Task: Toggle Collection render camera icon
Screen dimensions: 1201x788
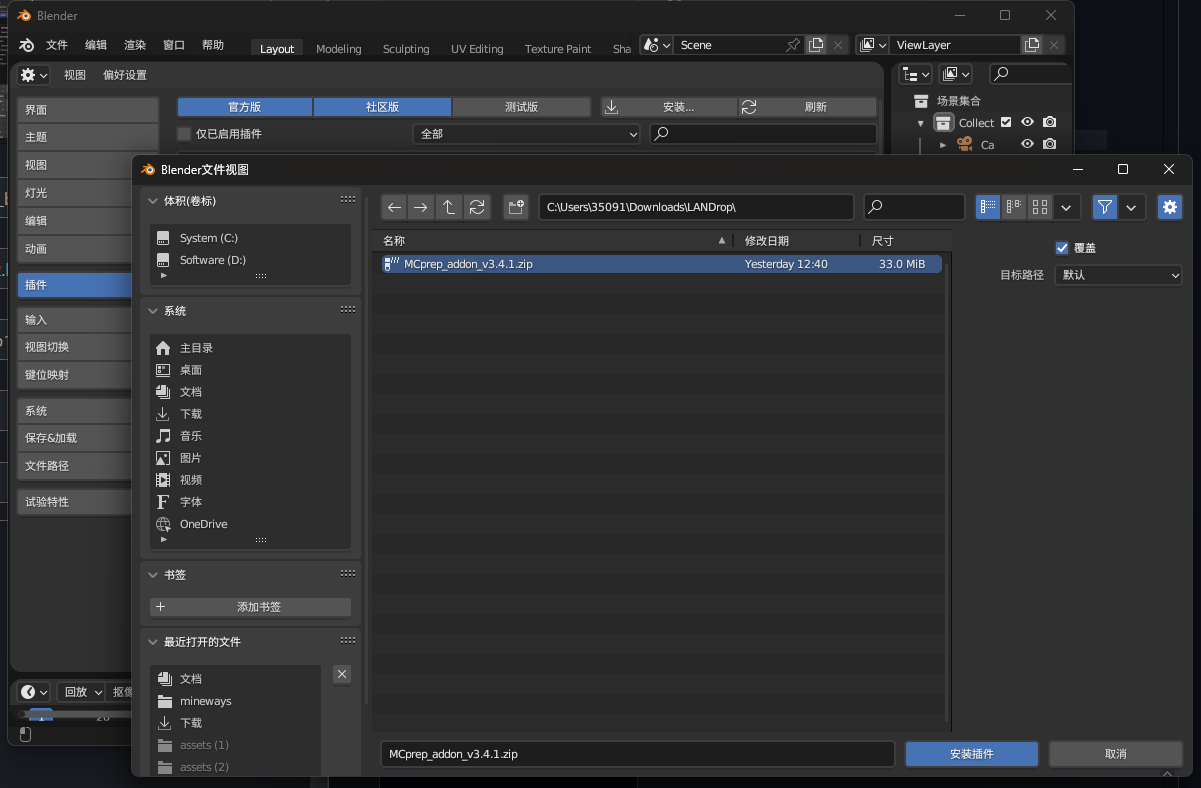Action: [x=1049, y=122]
